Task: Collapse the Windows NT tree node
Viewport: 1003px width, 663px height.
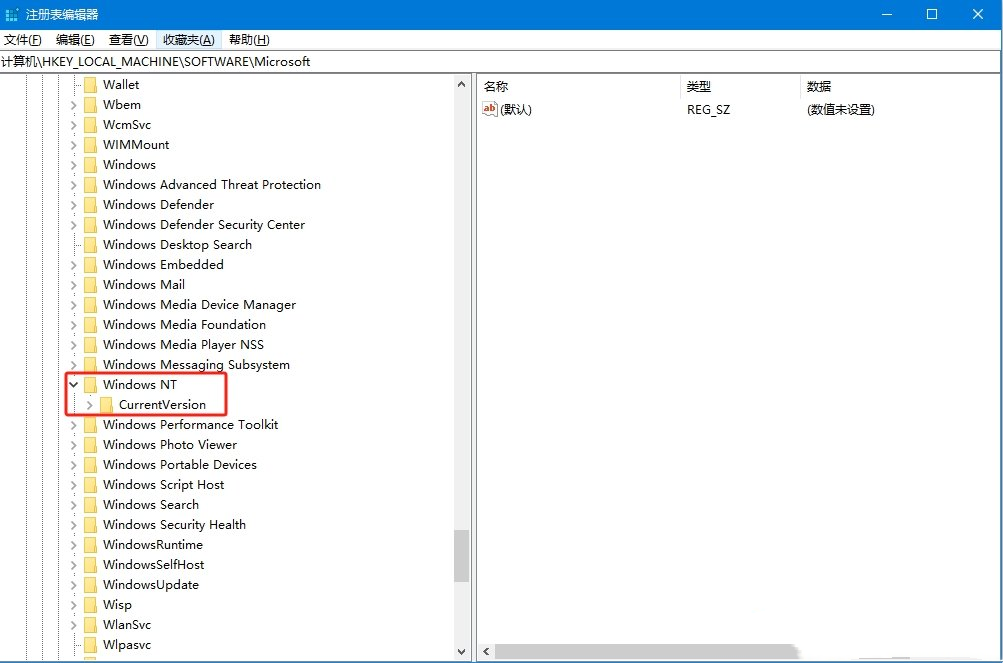Action: [73, 385]
